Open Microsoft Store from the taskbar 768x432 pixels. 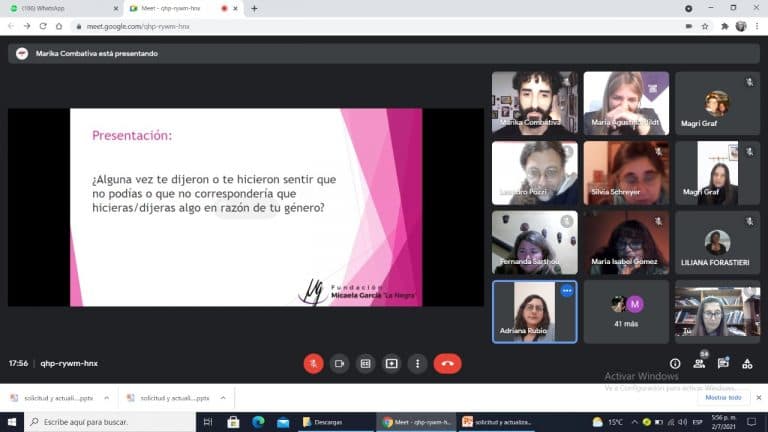pos(233,422)
